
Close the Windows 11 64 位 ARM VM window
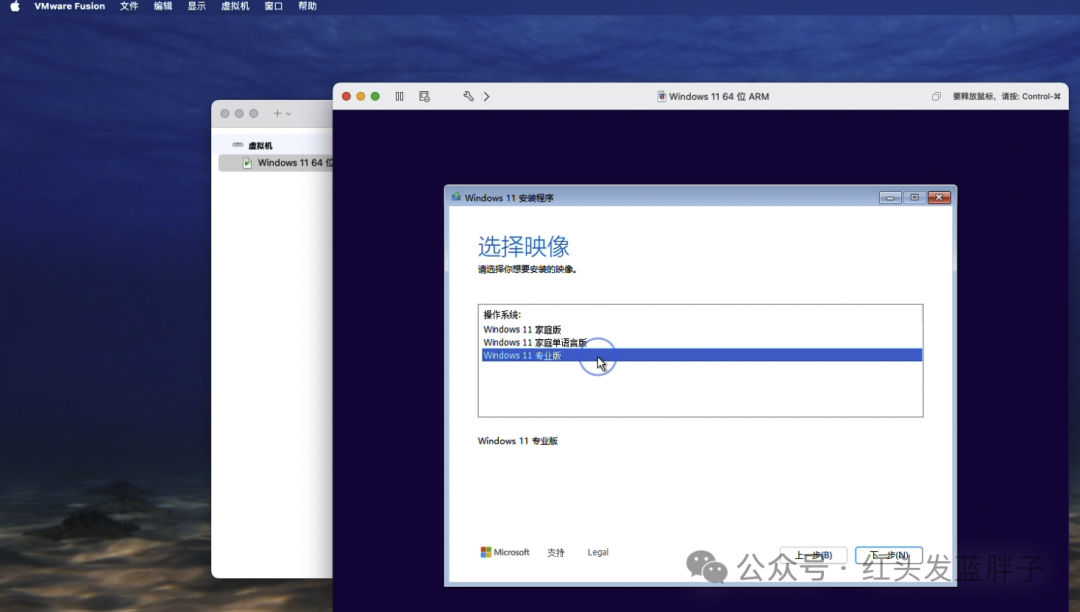point(346,96)
